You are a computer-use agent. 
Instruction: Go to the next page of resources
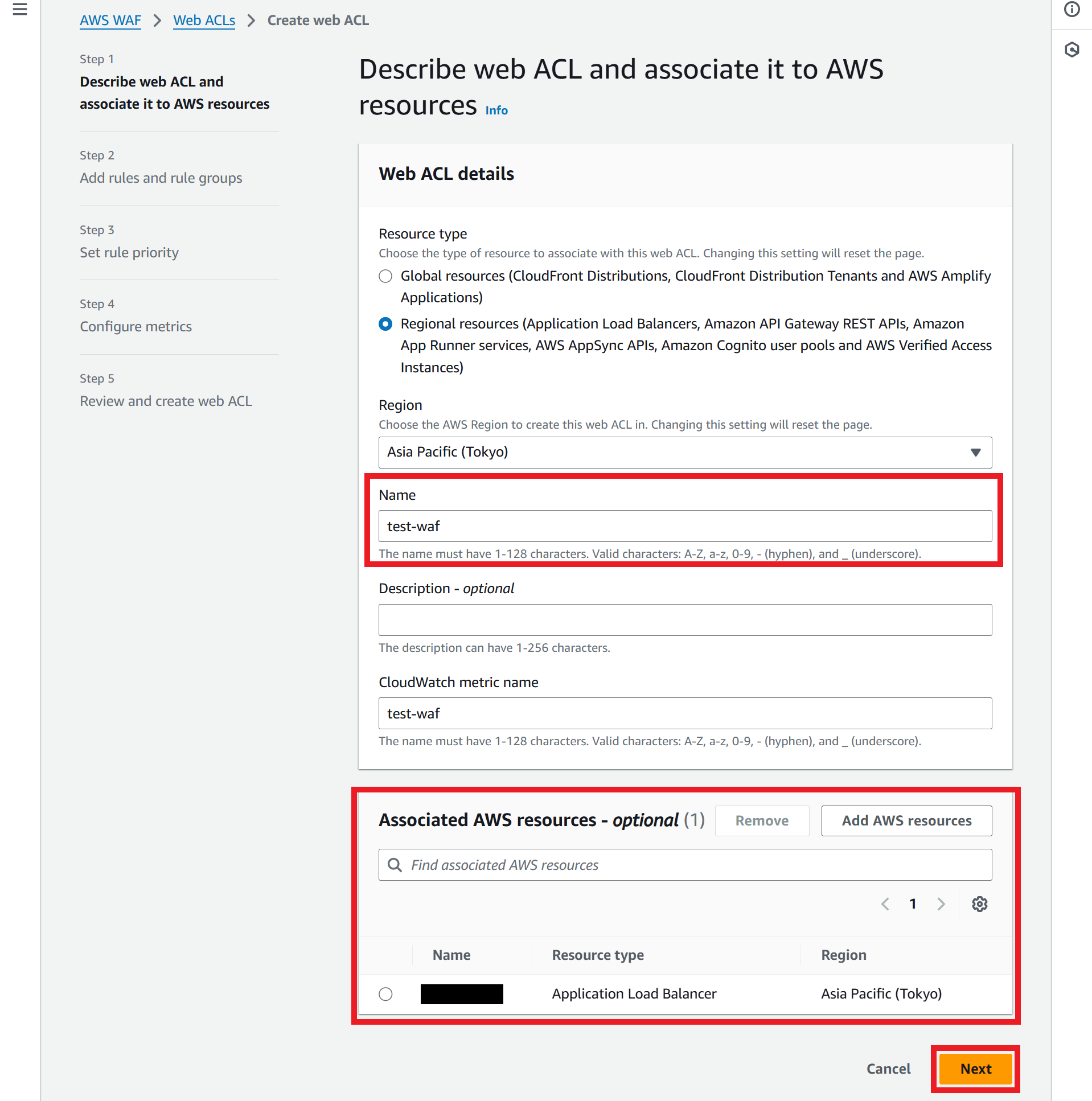941,904
